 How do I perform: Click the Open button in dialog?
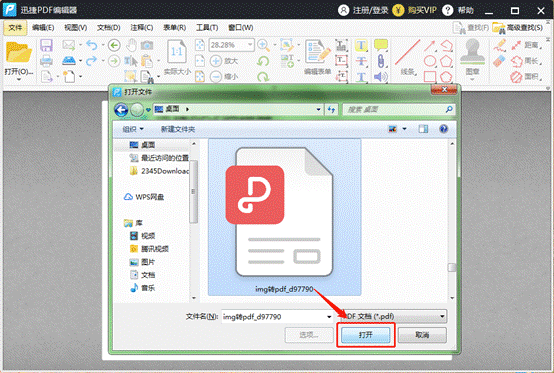[x=366, y=334]
